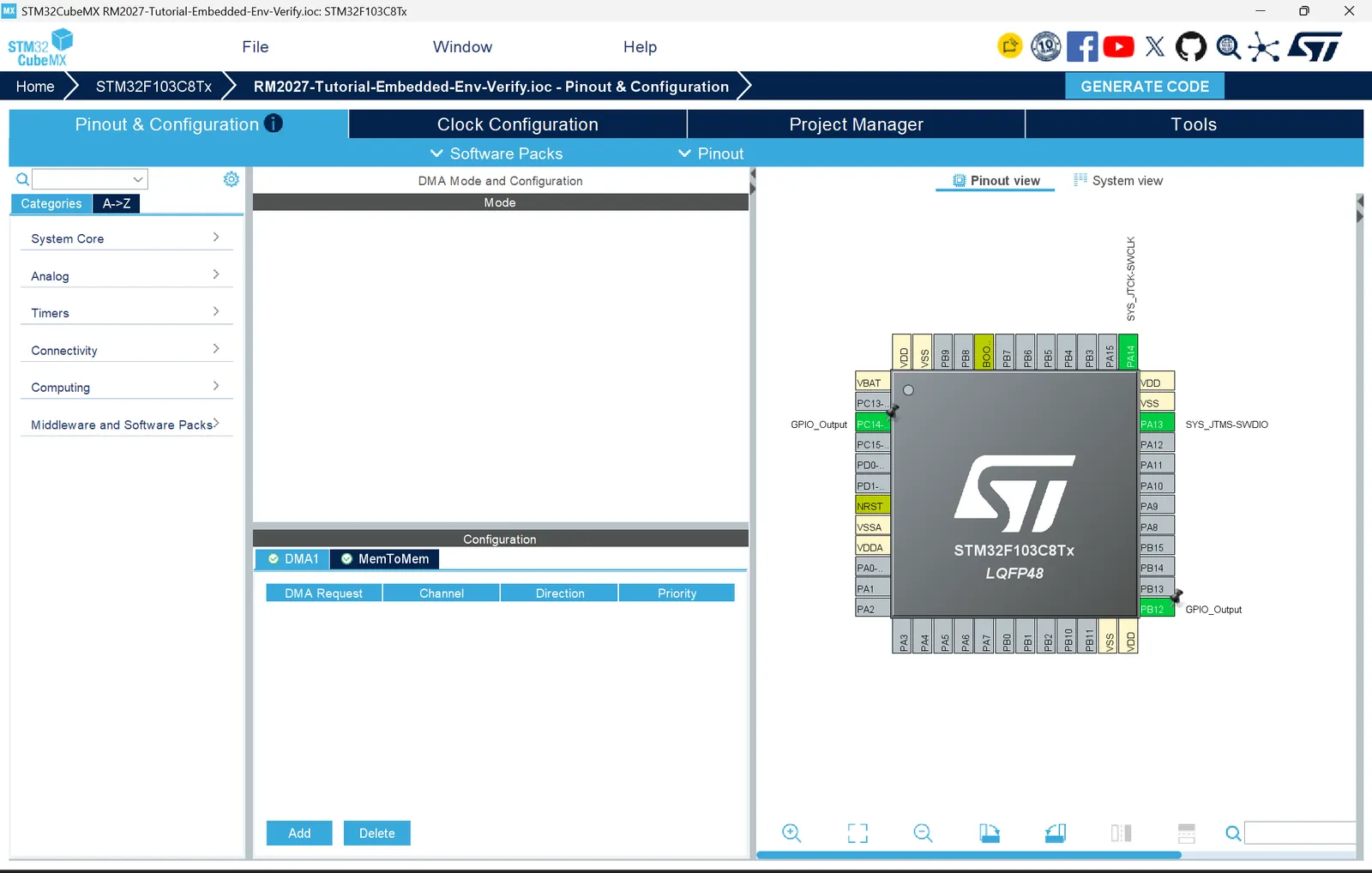
Task: Fit the chip view to the window
Action: [857, 833]
